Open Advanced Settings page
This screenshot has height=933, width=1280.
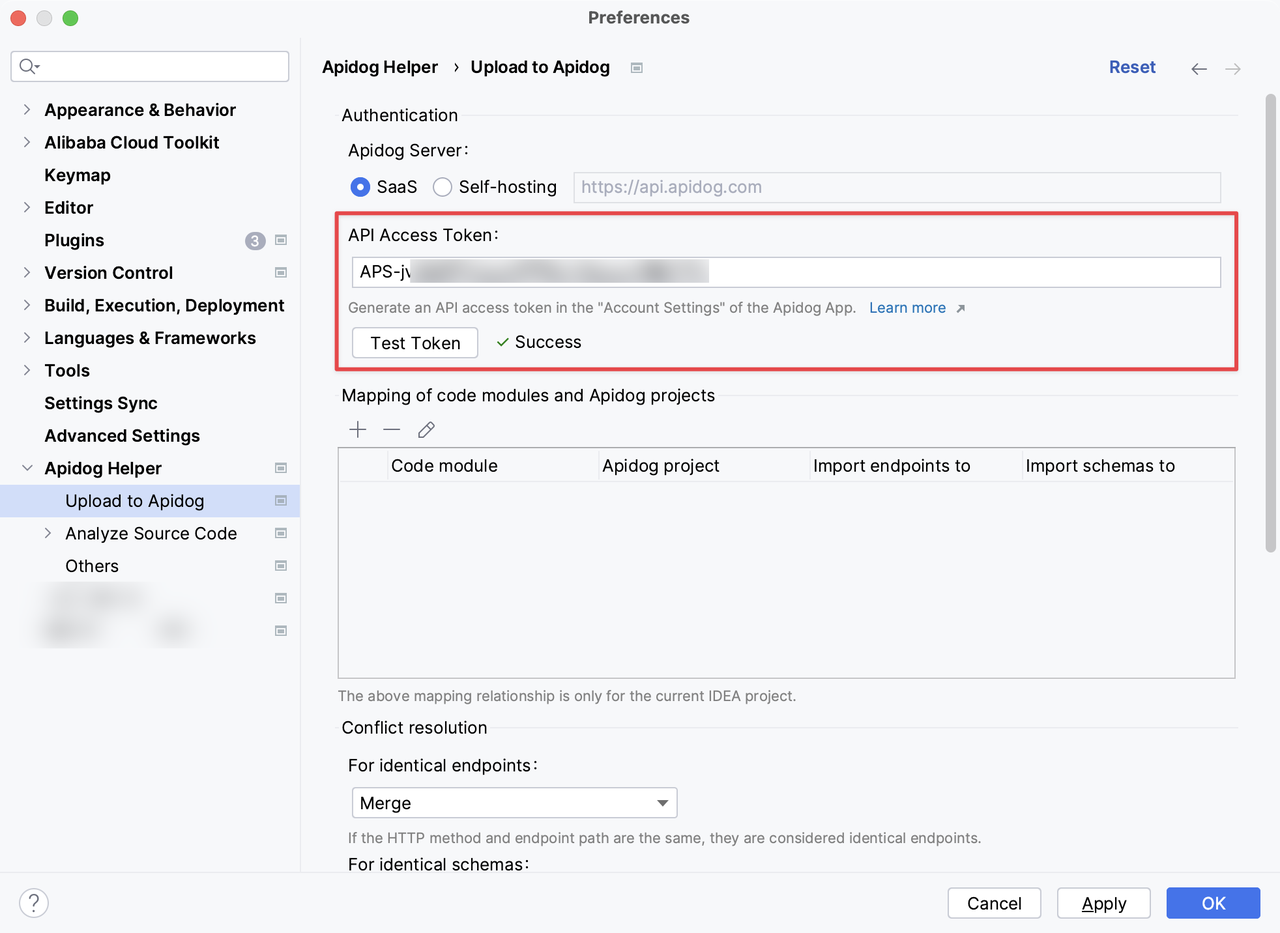(x=122, y=436)
